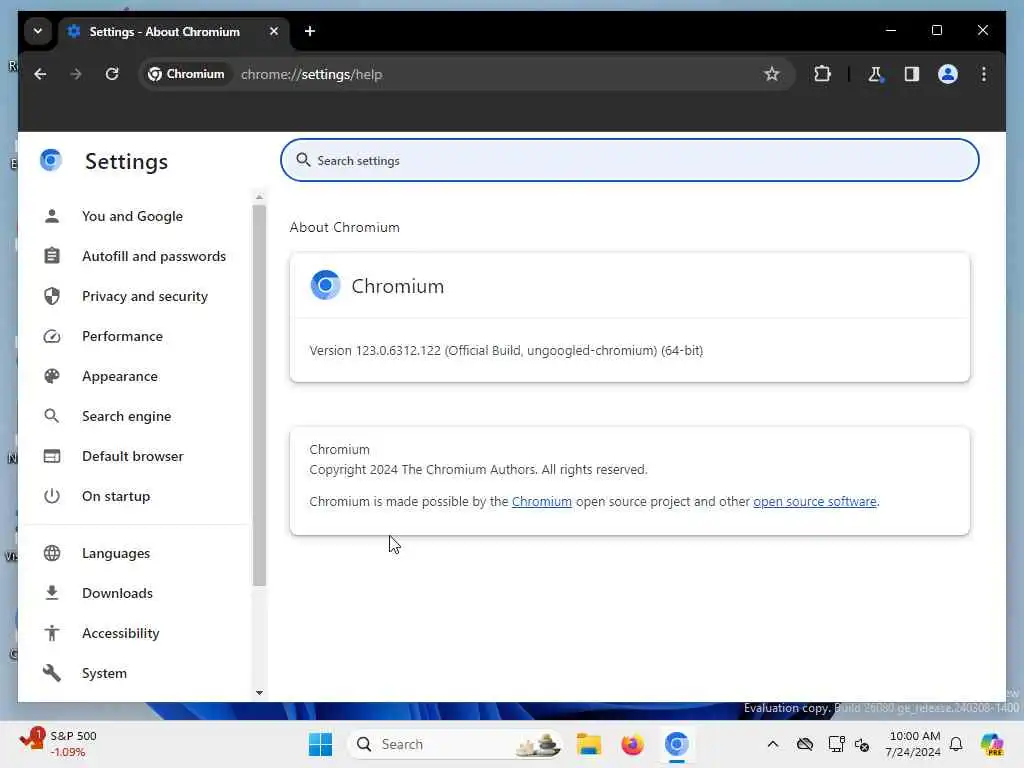Image resolution: width=1024 pixels, height=768 pixels.
Task: Open Default browser settings
Action: click(133, 456)
